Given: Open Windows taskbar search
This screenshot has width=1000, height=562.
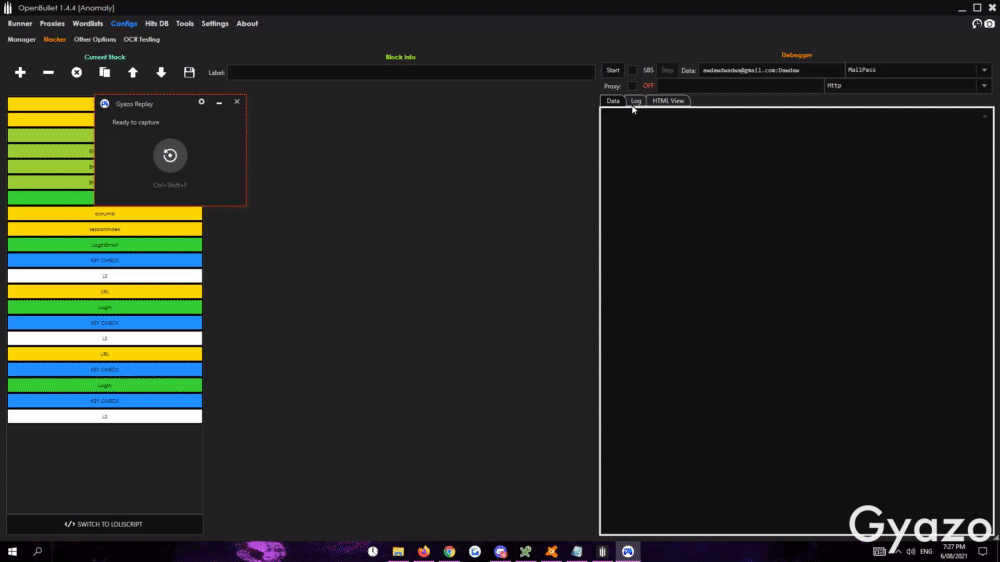Looking at the screenshot, I should tap(38, 551).
